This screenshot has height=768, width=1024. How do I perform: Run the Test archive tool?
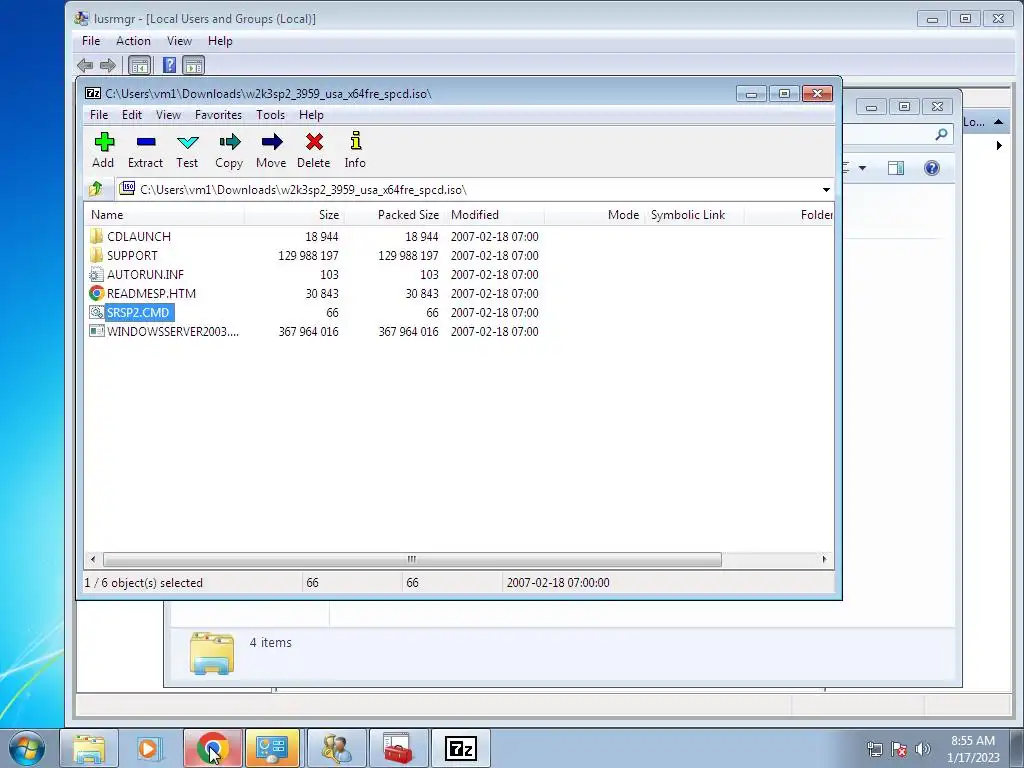click(x=187, y=142)
